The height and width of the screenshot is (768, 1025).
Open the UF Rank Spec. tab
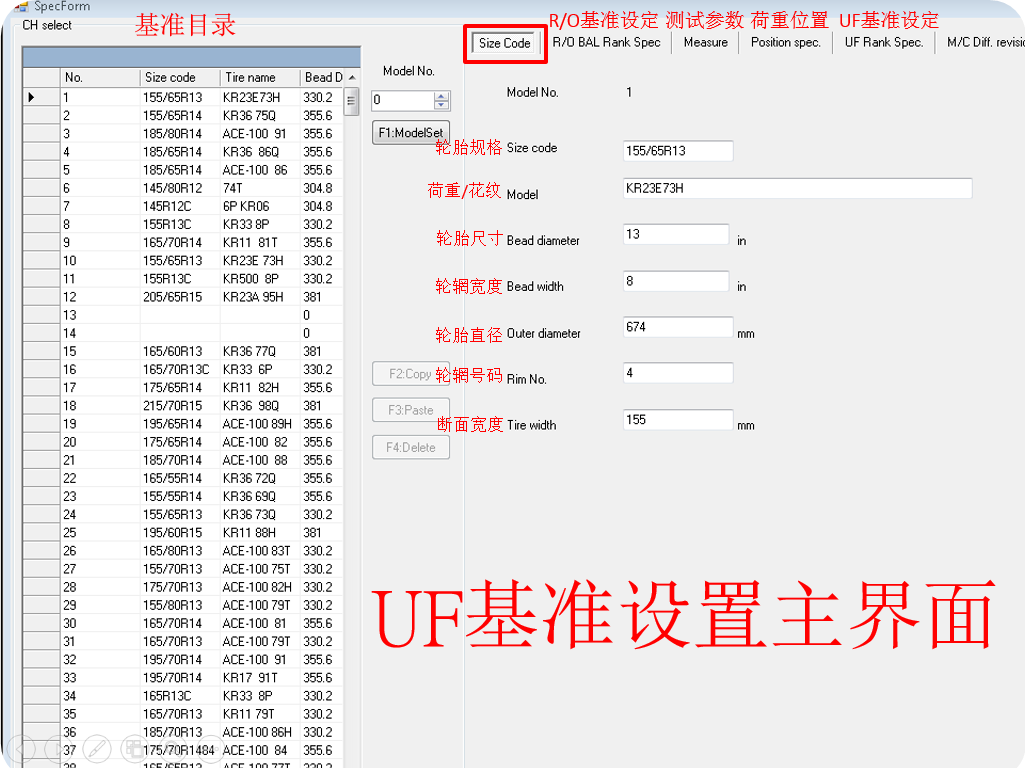point(882,43)
